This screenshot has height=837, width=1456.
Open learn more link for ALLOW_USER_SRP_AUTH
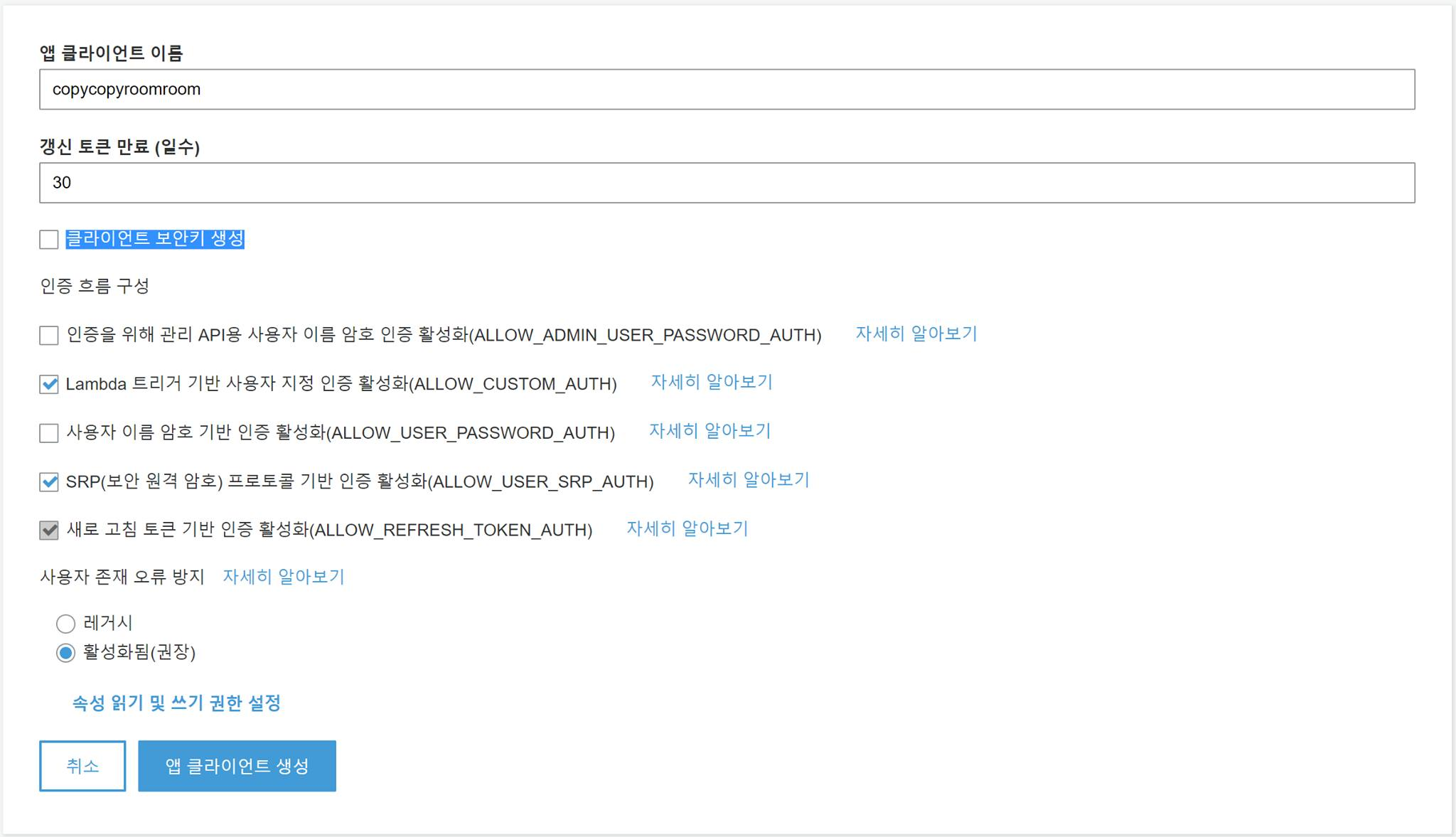(748, 480)
